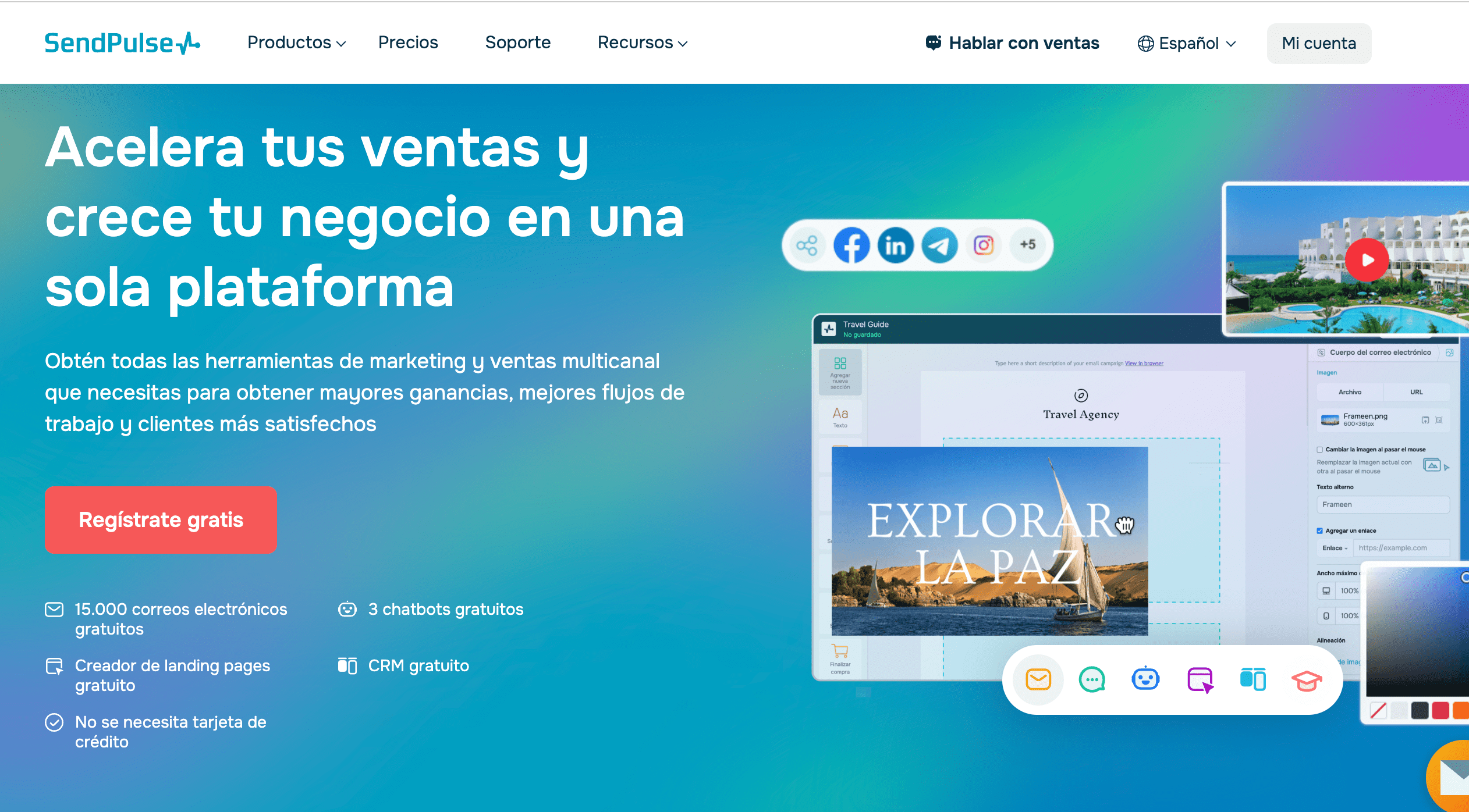
Task: Click the Frameen.png file thumbnail
Action: (1330, 420)
